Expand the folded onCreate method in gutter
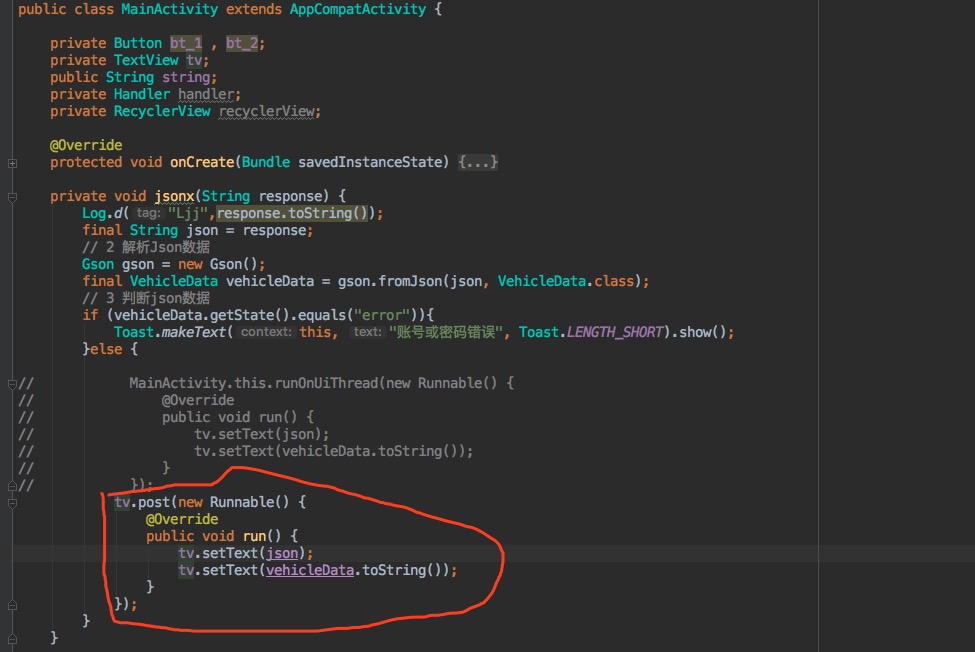Image resolution: width=975 pixels, height=652 pixels. click(x=11, y=162)
